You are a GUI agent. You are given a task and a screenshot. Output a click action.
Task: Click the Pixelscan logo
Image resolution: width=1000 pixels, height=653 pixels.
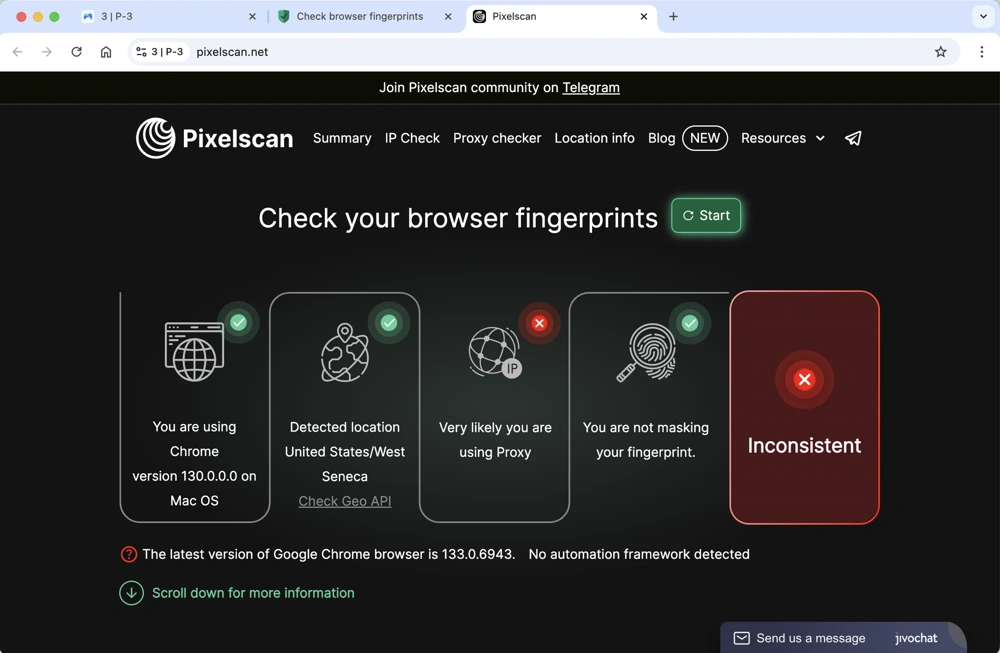pyautogui.click(x=214, y=138)
